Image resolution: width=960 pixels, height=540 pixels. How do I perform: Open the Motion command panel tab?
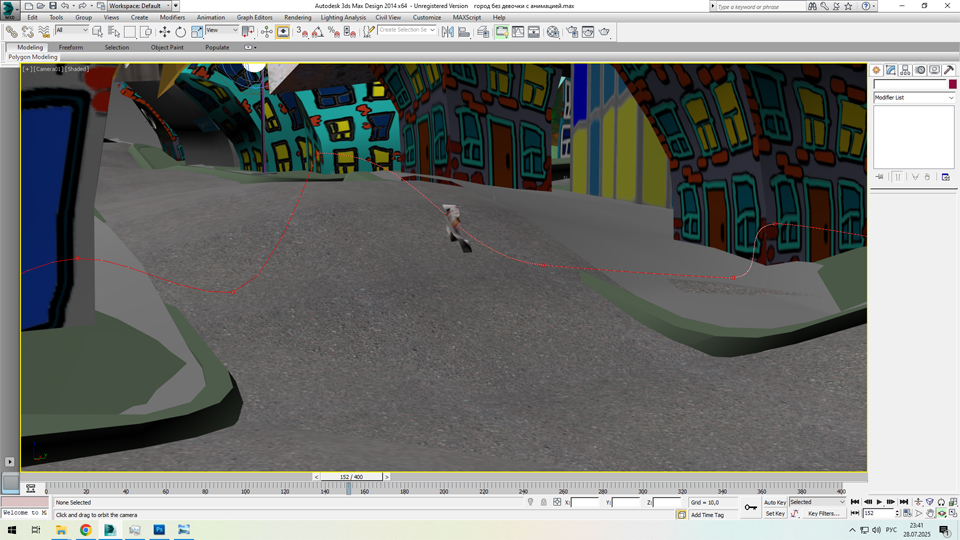(x=920, y=71)
